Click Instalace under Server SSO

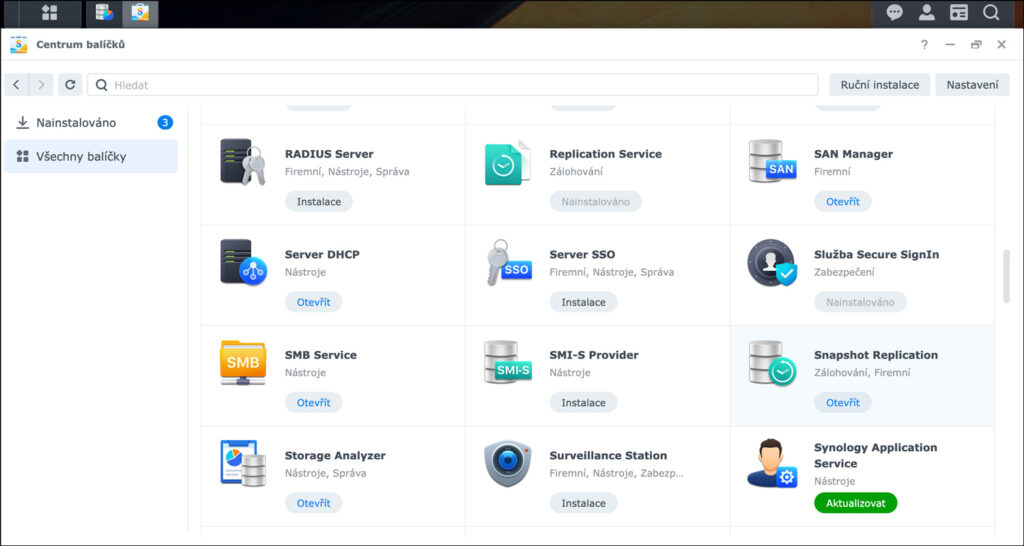pos(583,302)
